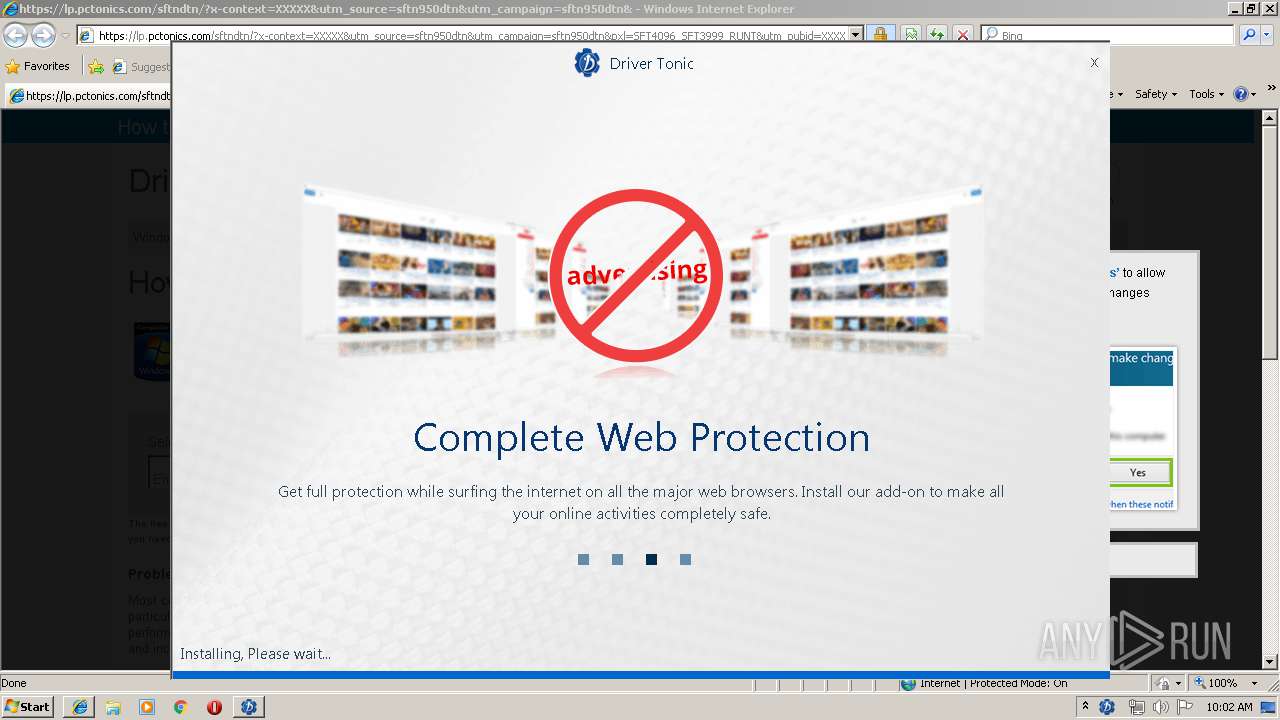Open the Opera icon in taskbar

tap(214, 707)
